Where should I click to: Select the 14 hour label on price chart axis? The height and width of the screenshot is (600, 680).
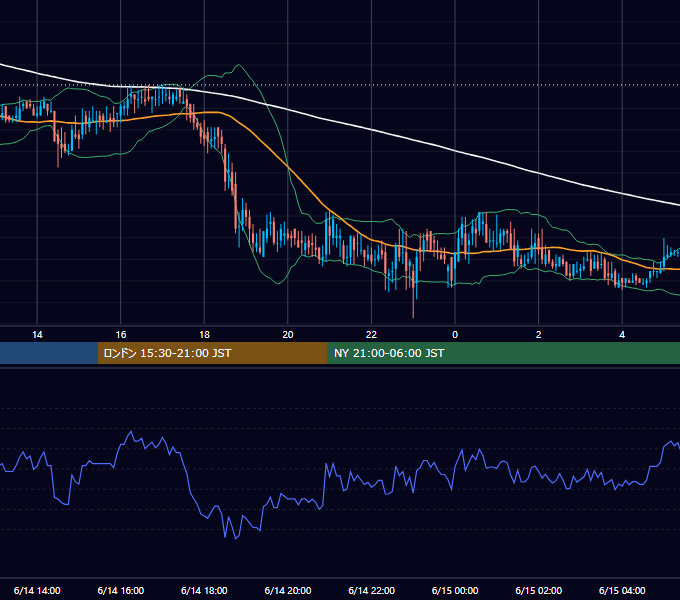(37, 335)
